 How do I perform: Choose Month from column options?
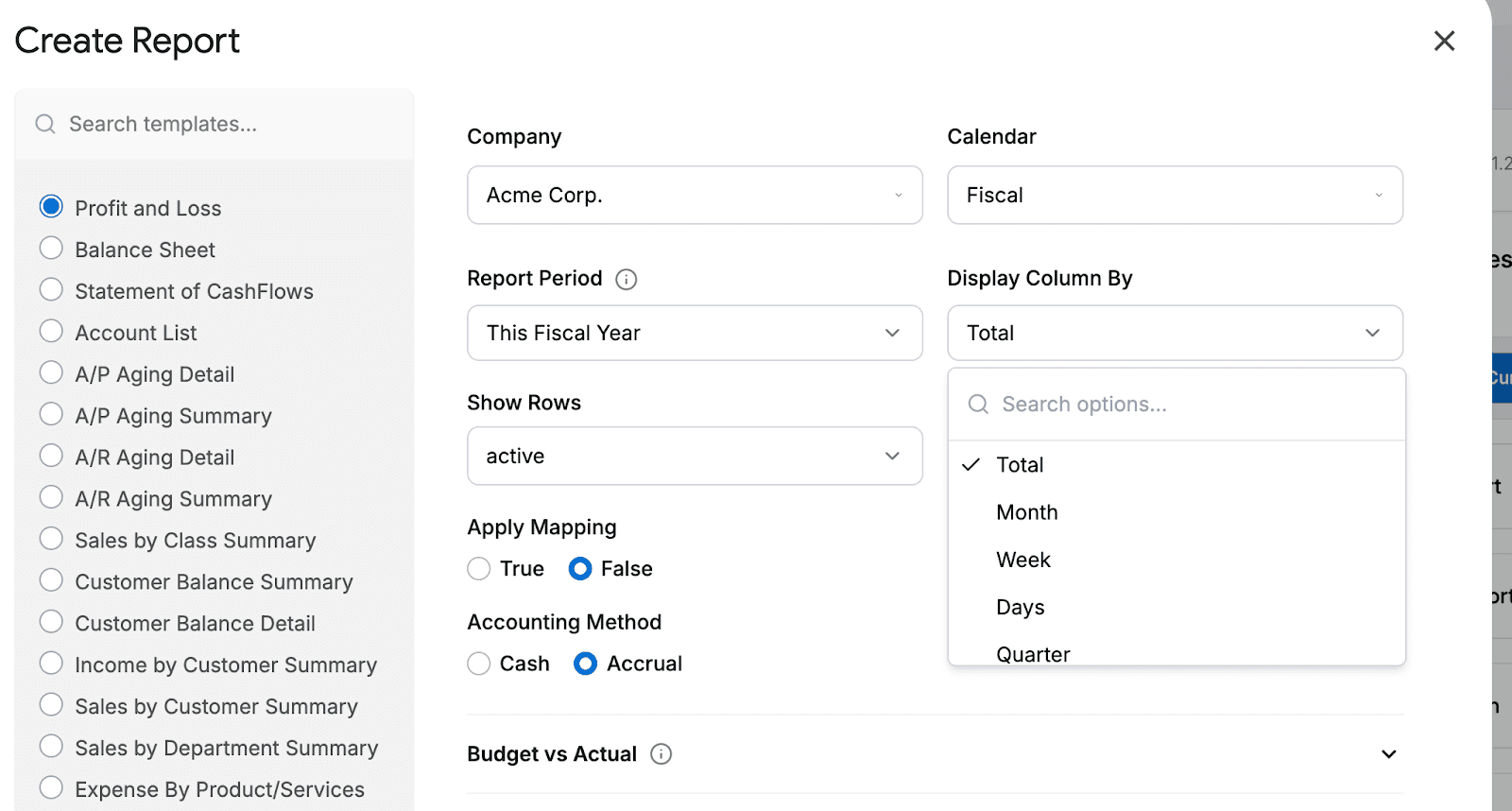click(1027, 512)
